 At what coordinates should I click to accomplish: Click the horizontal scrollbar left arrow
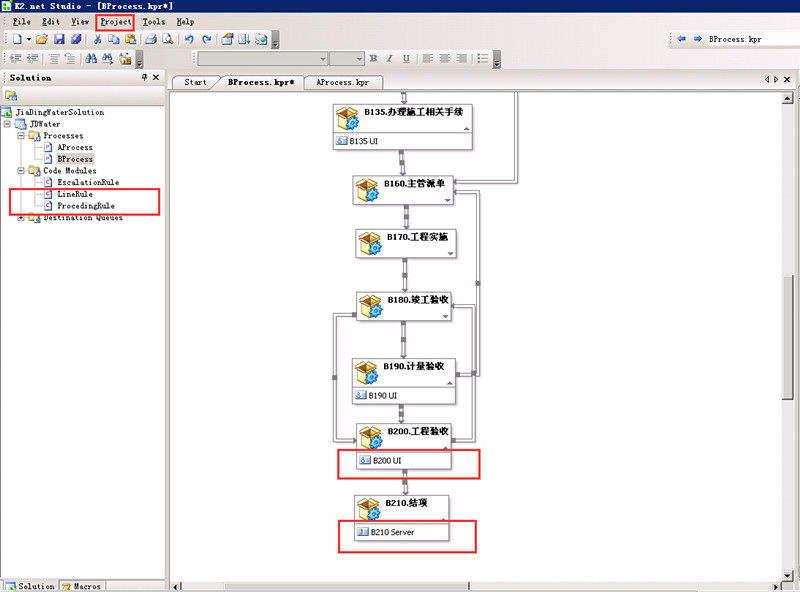pos(176,587)
